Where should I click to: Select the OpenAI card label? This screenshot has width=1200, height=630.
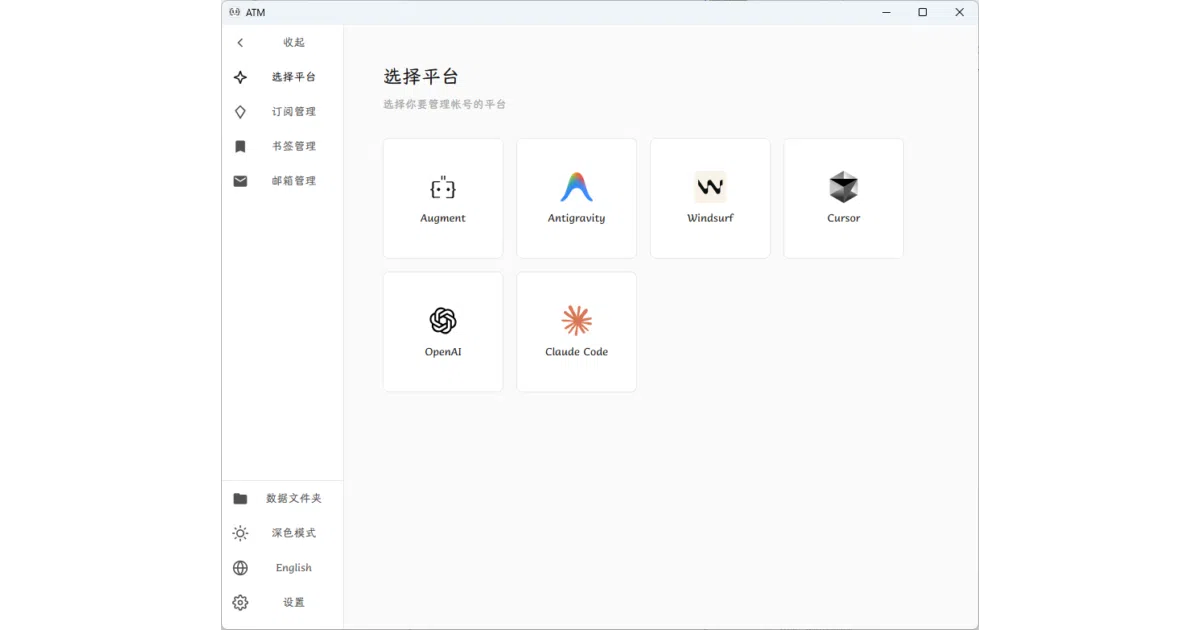443,352
